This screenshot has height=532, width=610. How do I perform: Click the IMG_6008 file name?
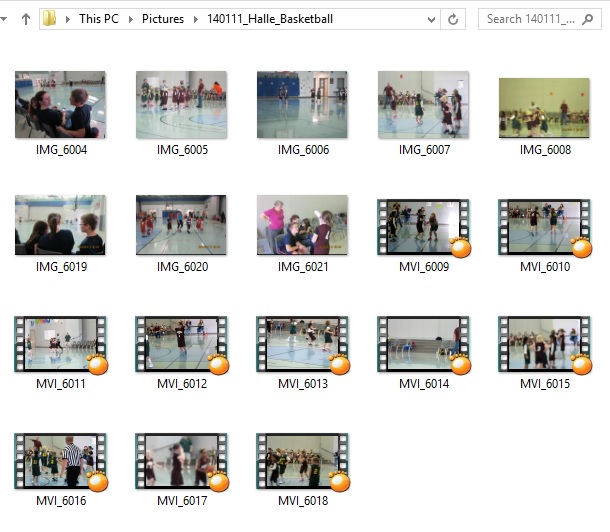tap(545, 150)
